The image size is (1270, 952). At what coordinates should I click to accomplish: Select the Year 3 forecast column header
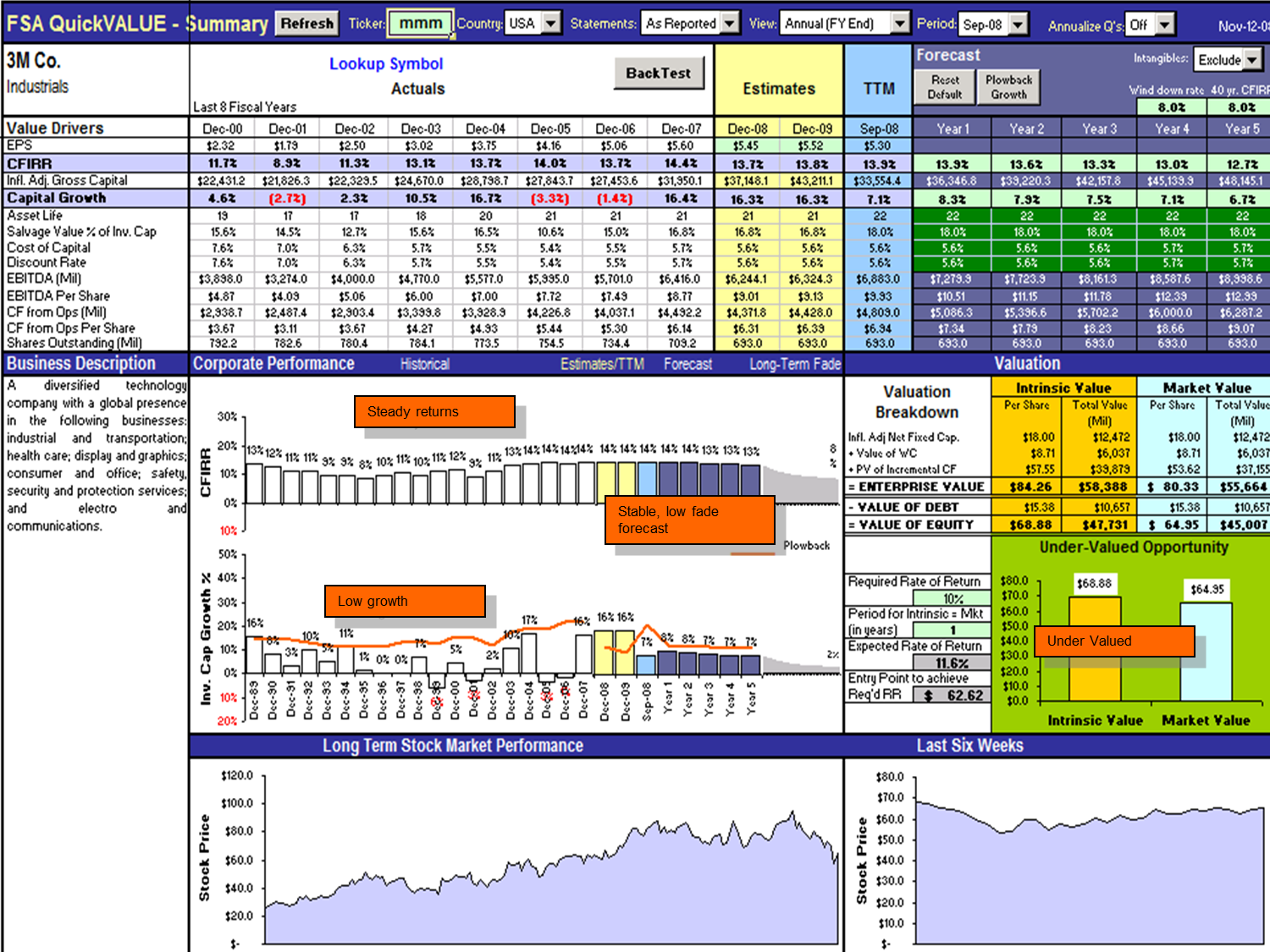(1099, 129)
